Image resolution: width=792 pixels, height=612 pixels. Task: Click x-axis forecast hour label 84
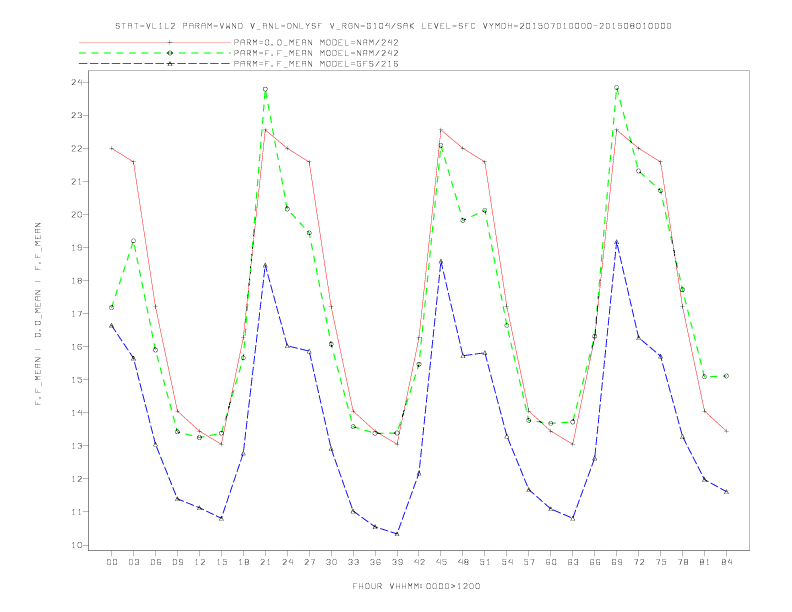tap(727, 562)
